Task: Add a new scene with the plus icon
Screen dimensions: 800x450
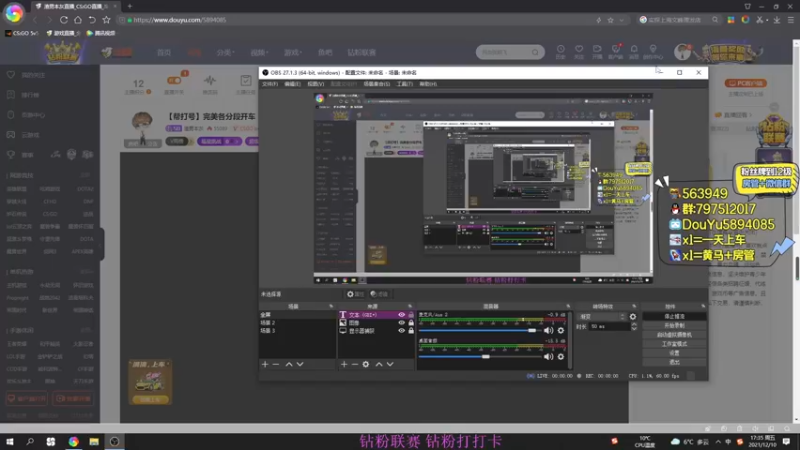Action: (x=265, y=364)
